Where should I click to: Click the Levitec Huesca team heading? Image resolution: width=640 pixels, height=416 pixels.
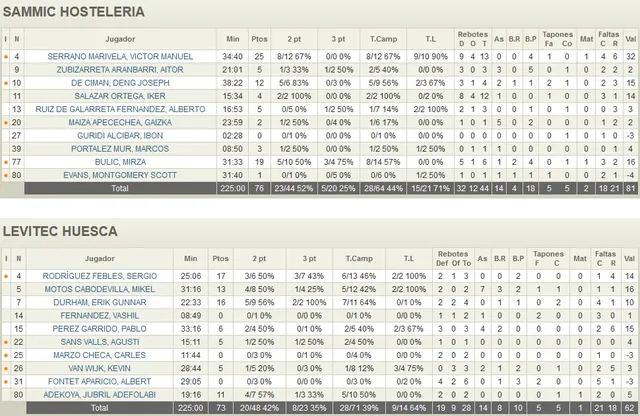pyautogui.click(x=62, y=231)
